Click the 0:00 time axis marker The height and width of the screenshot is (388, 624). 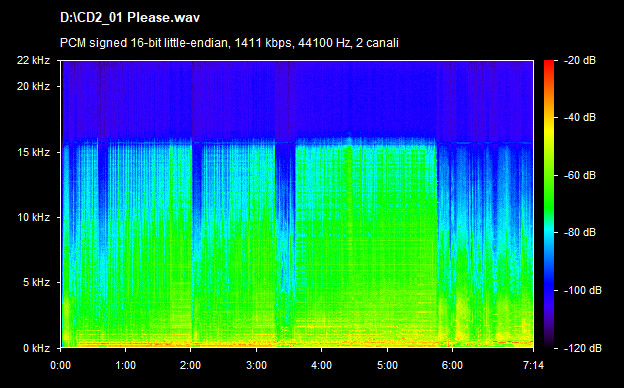[x=60, y=365]
